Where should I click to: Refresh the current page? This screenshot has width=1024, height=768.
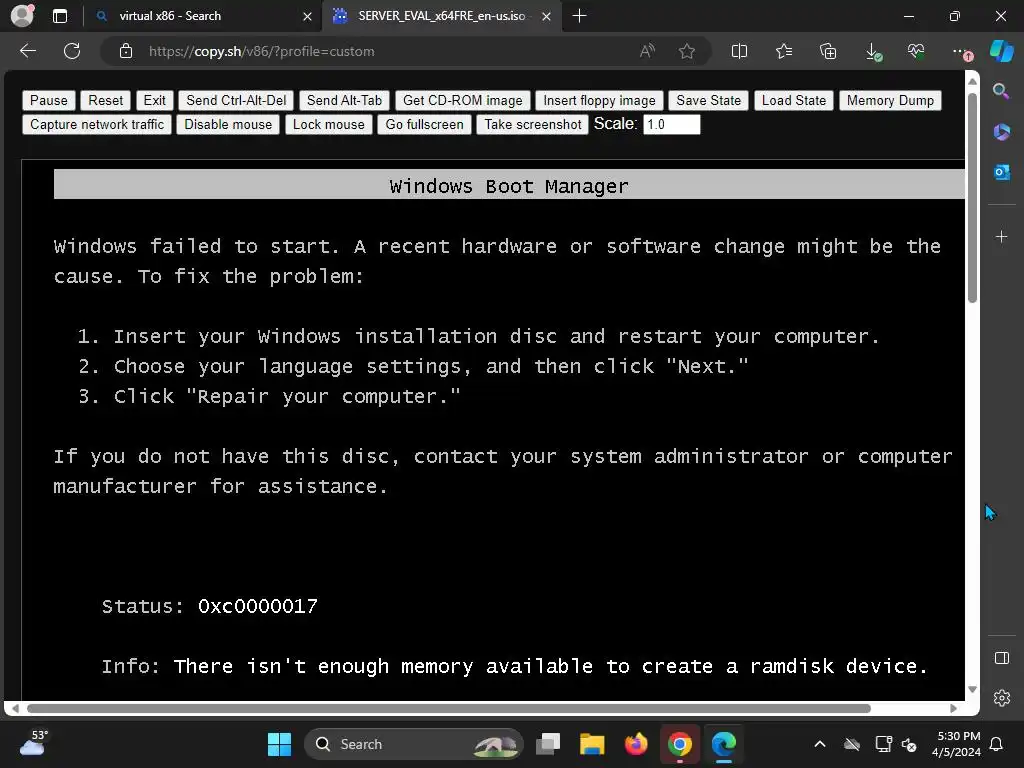(x=72, y=51)
